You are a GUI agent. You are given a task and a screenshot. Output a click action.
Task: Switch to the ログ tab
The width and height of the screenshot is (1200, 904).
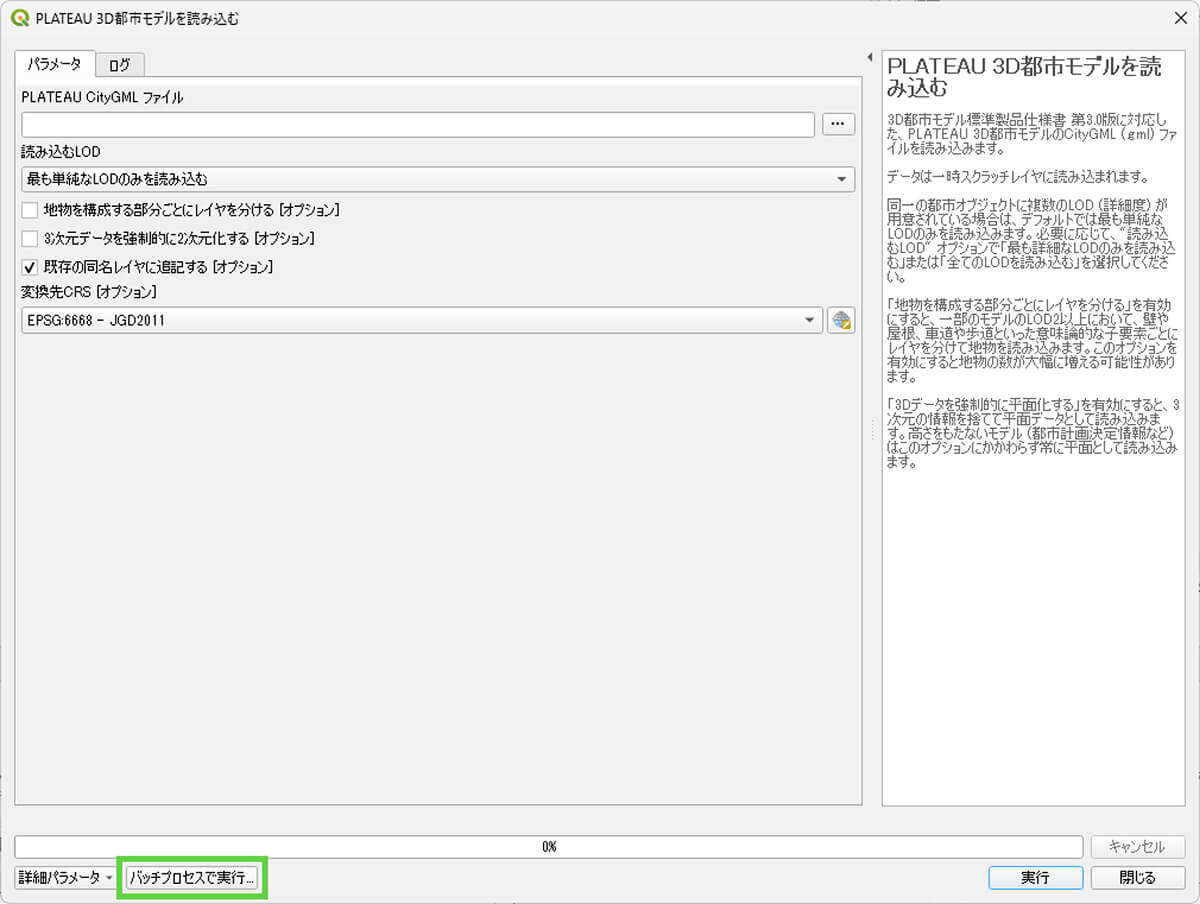120,65
